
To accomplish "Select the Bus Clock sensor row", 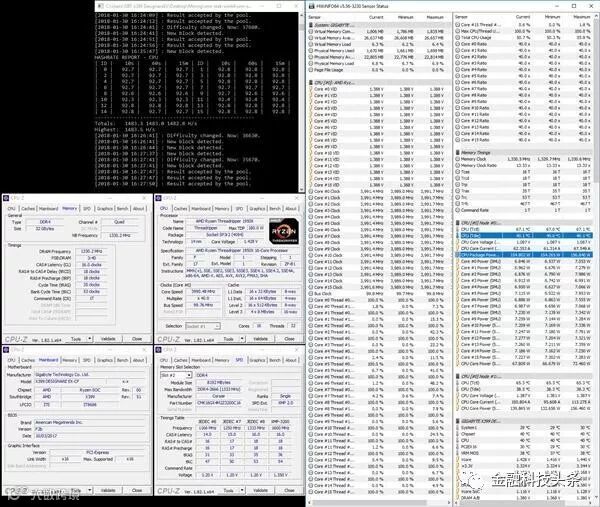I will 378,293.
